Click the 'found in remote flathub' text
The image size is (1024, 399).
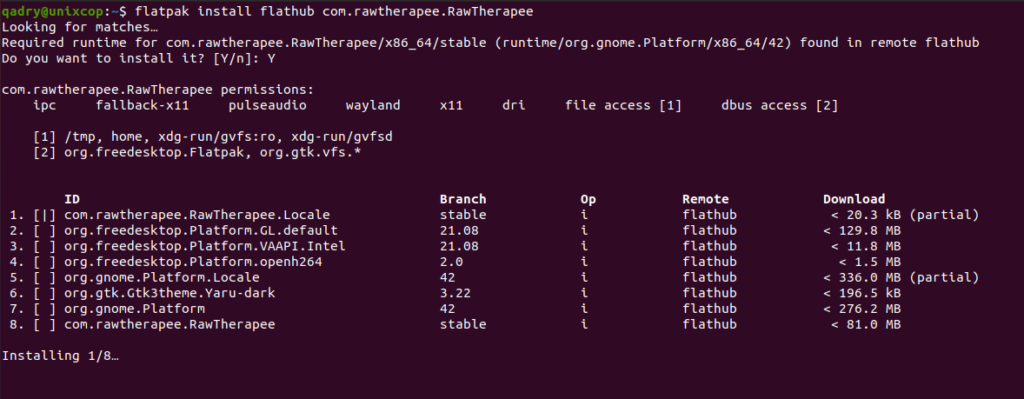pos(889,42)
